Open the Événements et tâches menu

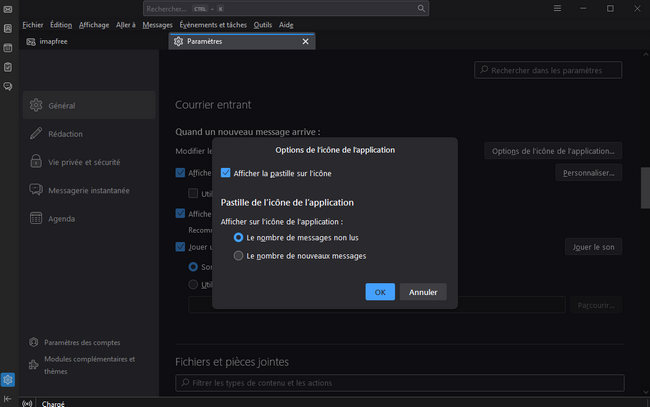click(x=213, y=24)
